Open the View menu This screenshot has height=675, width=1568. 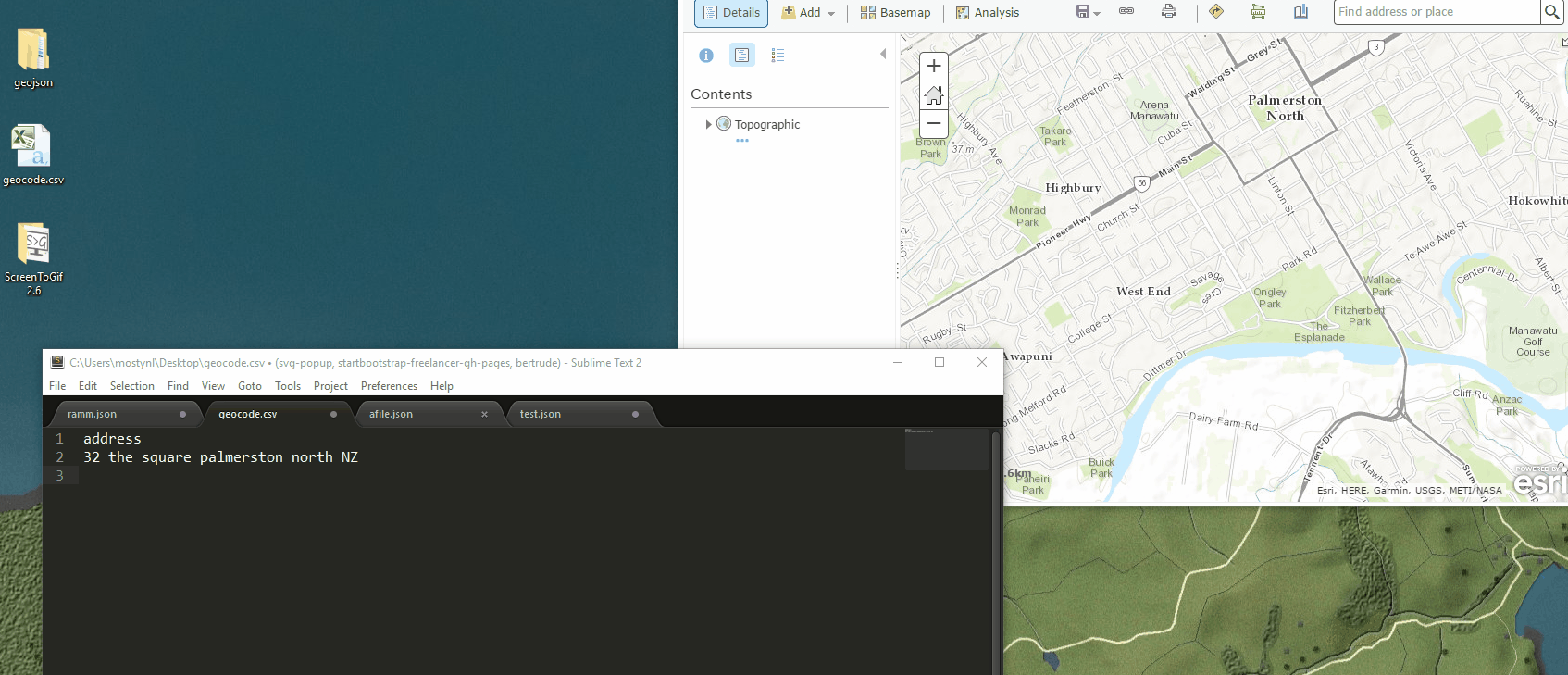pyautogui.click(x=213, y=386)
